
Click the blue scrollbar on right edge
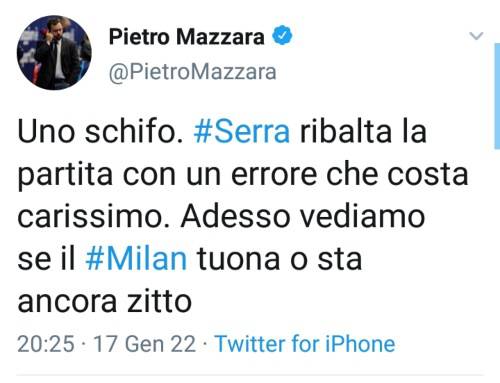click(497, 96)
